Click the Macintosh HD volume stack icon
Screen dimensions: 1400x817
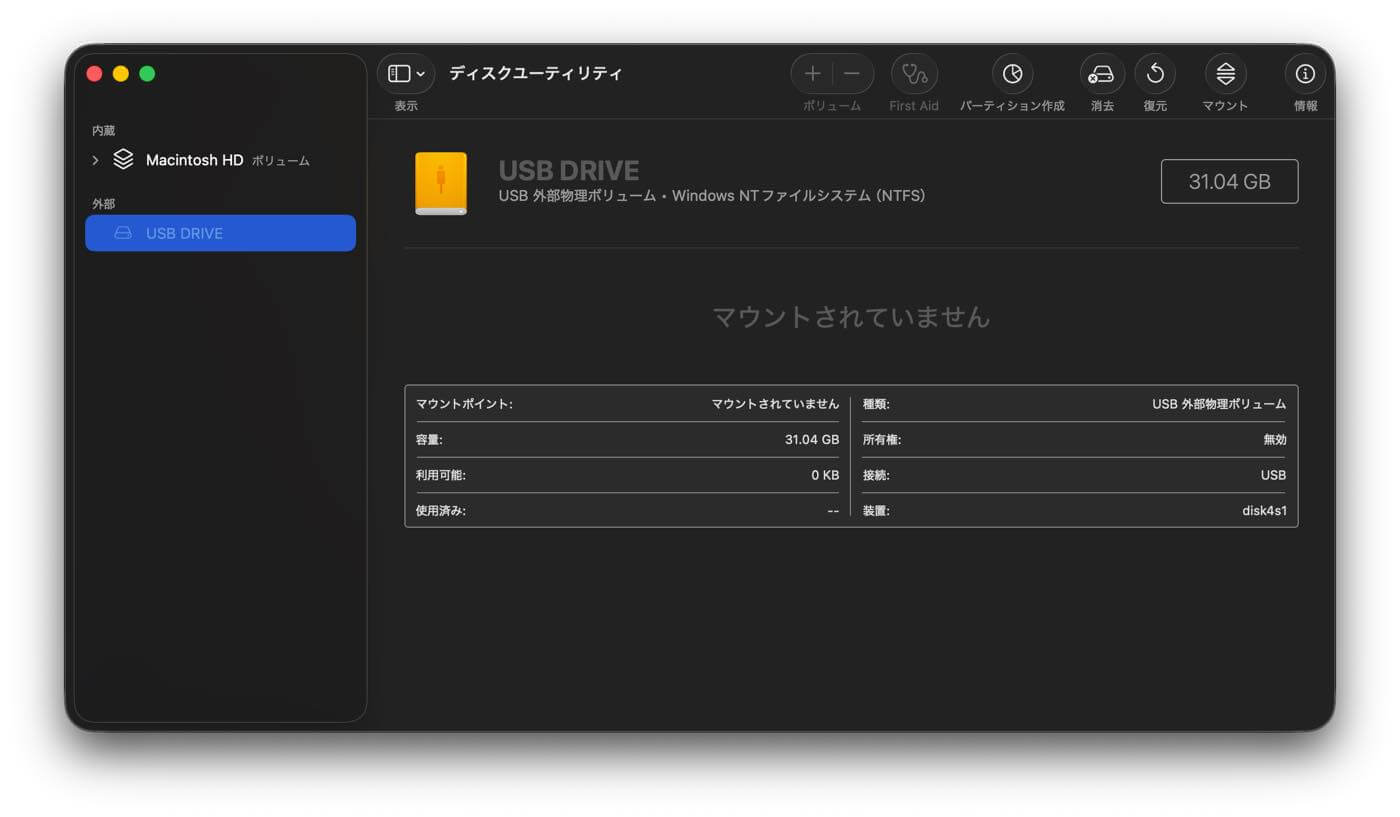tap(122, 159)
